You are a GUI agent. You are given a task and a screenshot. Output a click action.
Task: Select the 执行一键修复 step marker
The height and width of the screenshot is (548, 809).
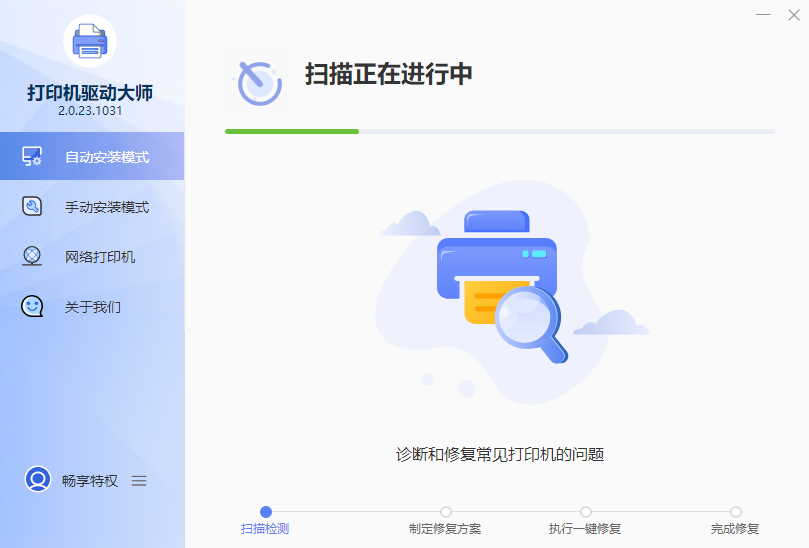click(585, 512)
